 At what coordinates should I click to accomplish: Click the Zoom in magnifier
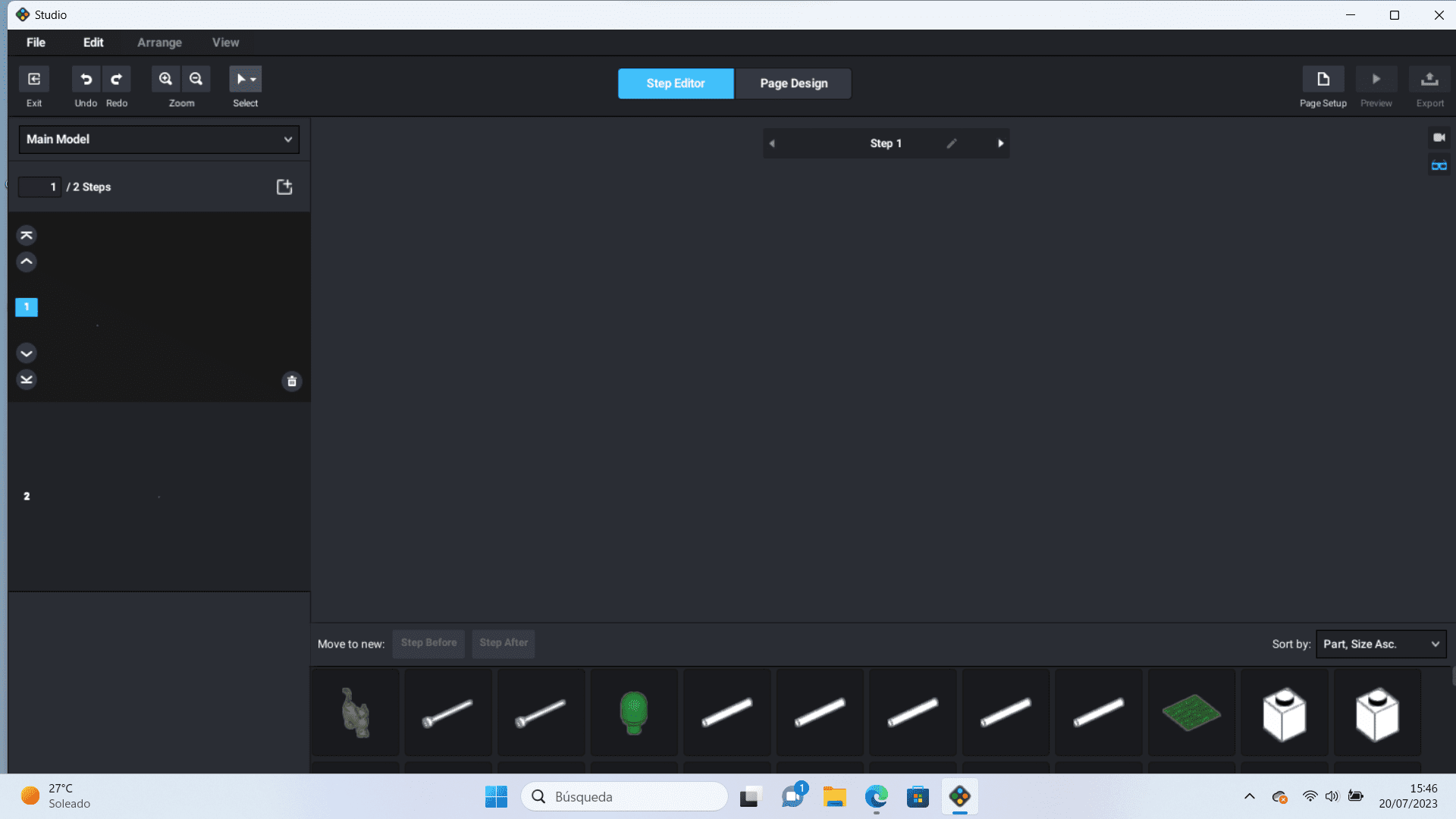coord(165,79)
